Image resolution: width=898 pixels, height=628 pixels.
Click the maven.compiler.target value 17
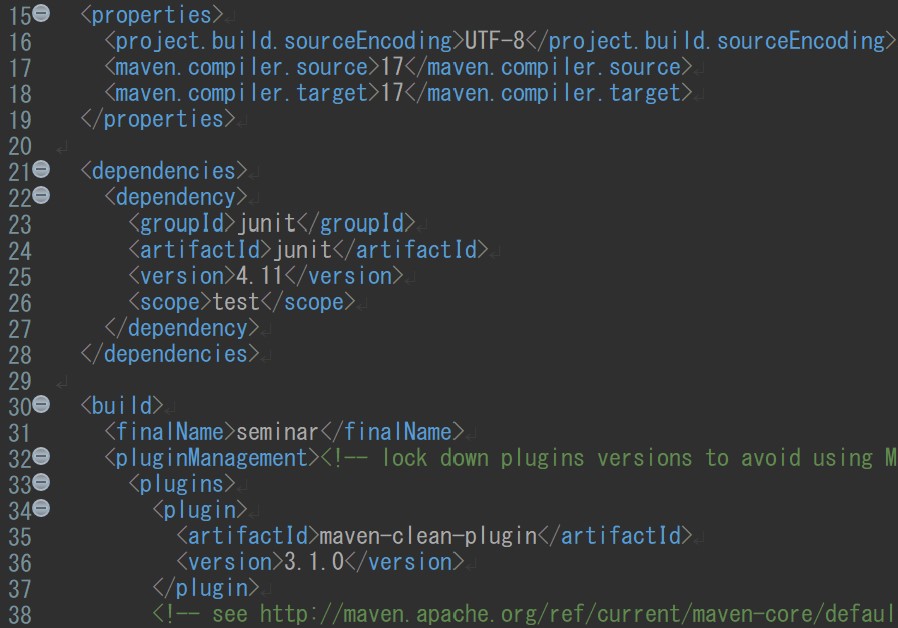(392, 93)
